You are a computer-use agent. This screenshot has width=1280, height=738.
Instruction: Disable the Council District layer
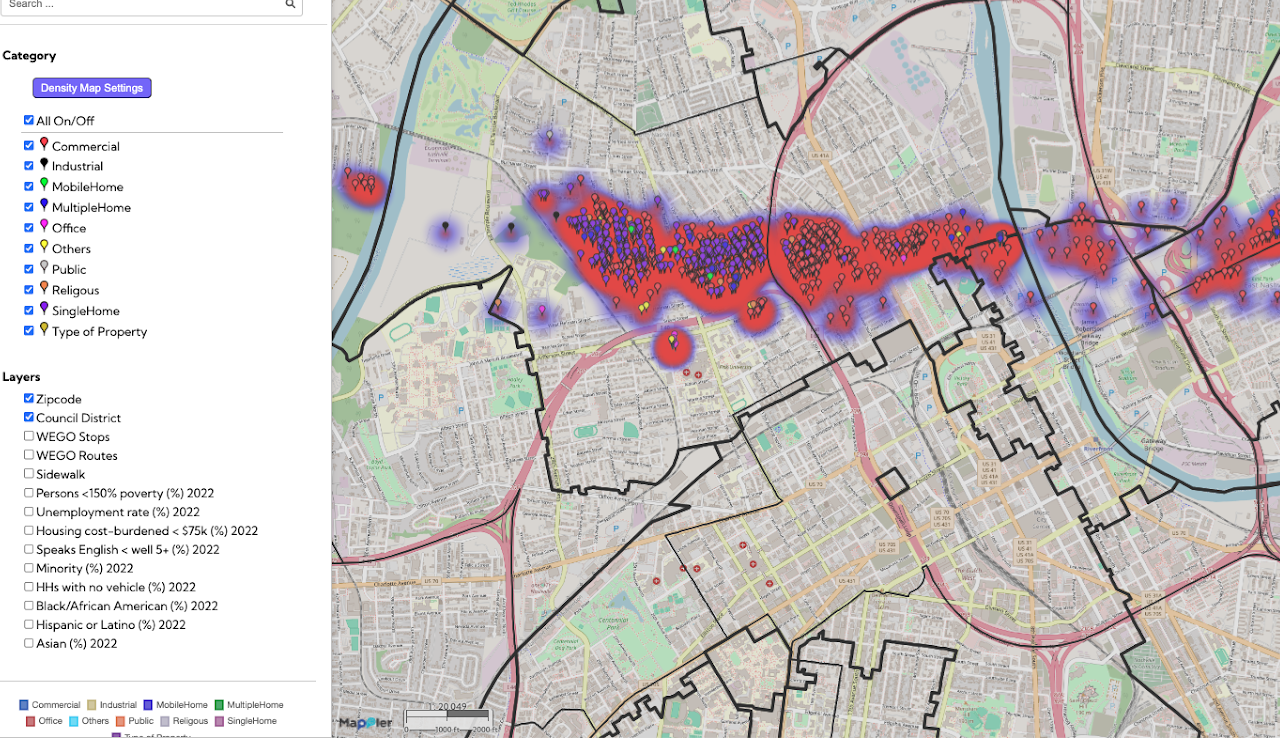coord(29,417)
